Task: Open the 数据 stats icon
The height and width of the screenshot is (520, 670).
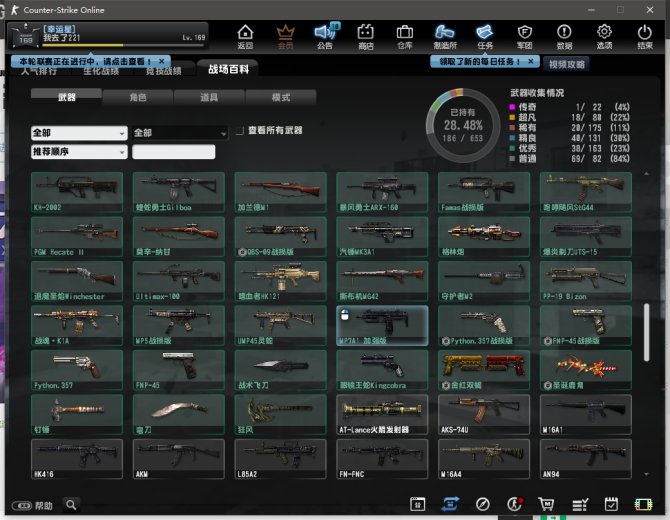Action: (x=564, y=36)
